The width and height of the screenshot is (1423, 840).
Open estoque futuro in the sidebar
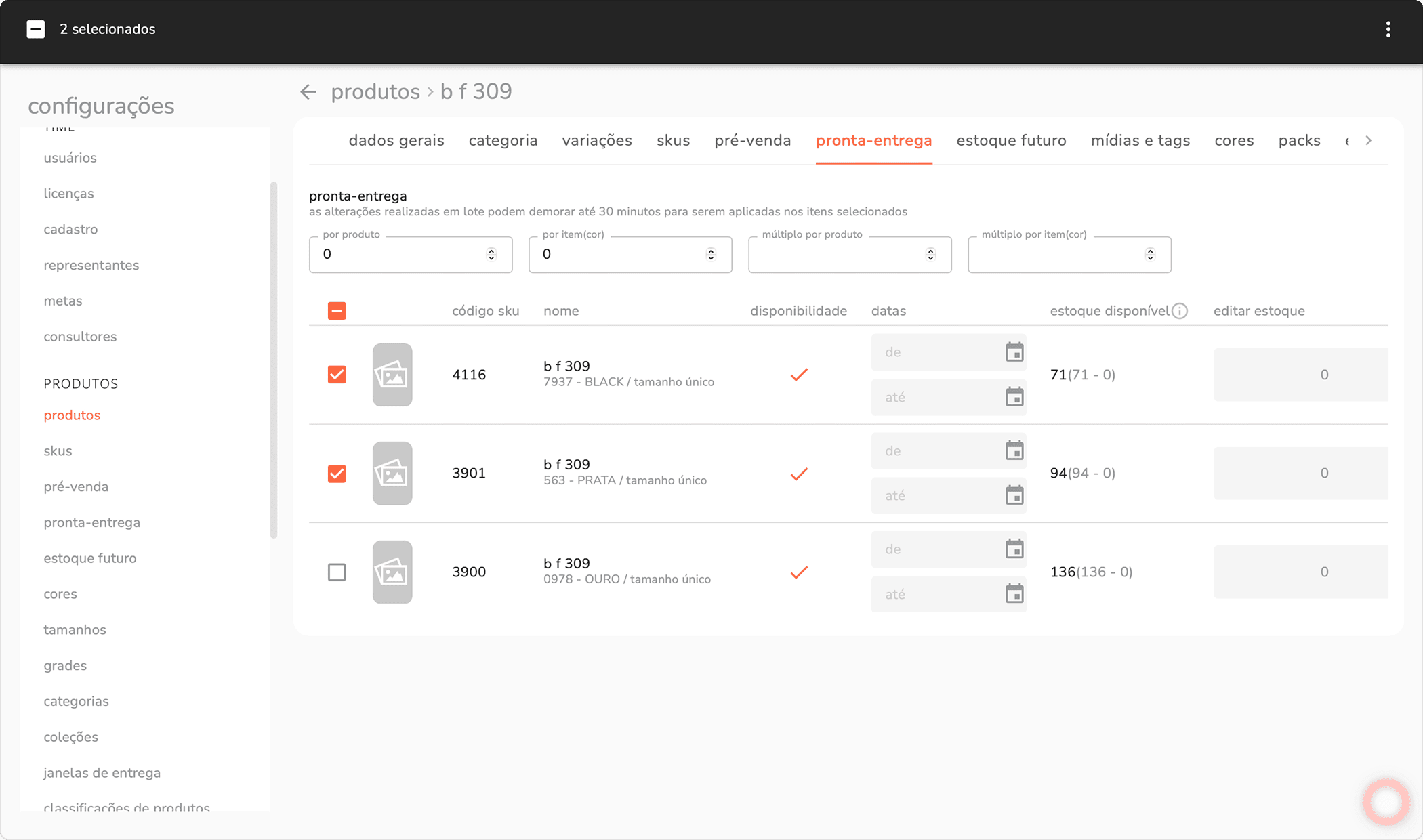pyautogui.click(x=90, y=558)
